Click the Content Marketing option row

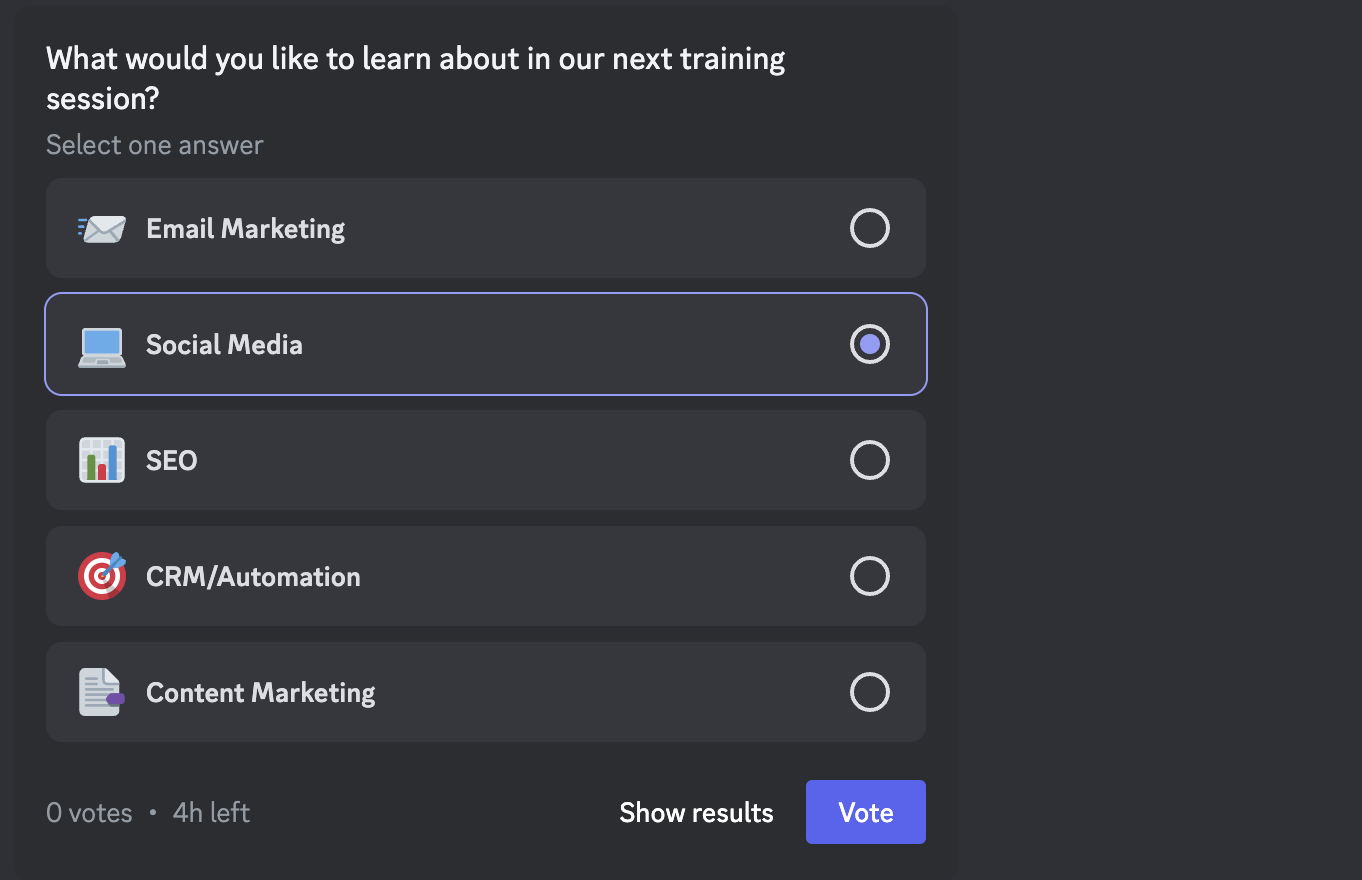click(485, 692)
